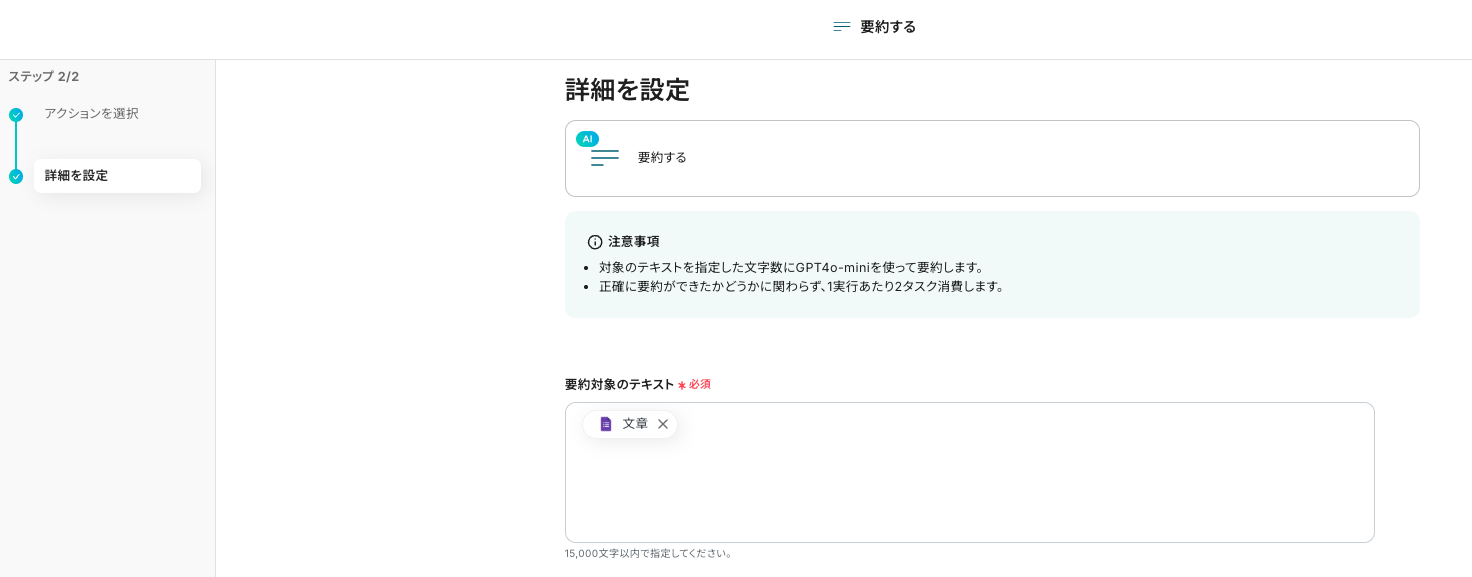Click the 要約対象のテキスト field label
Image resolution: width=1472 pixels, height=577 pixels.
tap(619, 384)
